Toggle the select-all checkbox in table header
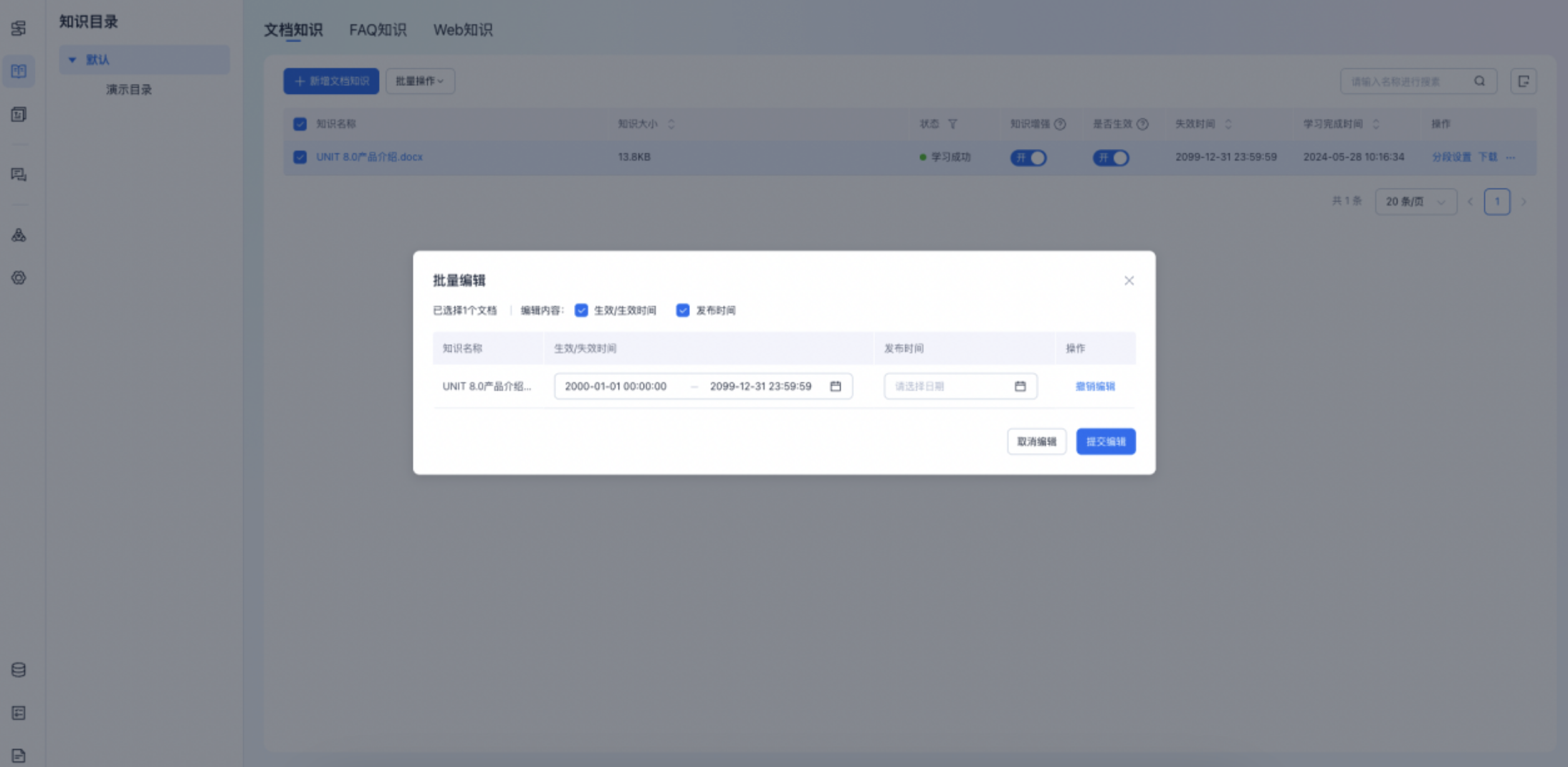This screenshot has height=767, width=1568. (x=300, y=124)
